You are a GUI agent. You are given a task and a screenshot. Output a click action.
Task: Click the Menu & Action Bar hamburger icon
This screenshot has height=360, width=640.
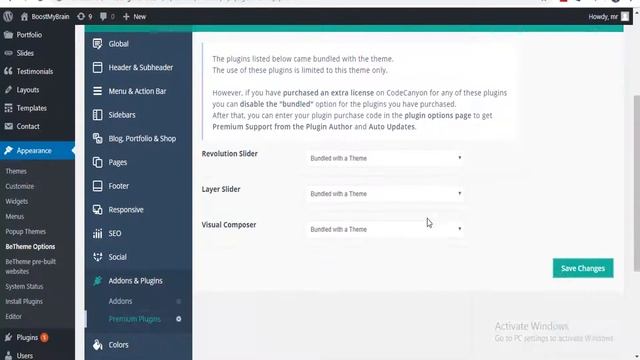[97, 91]
